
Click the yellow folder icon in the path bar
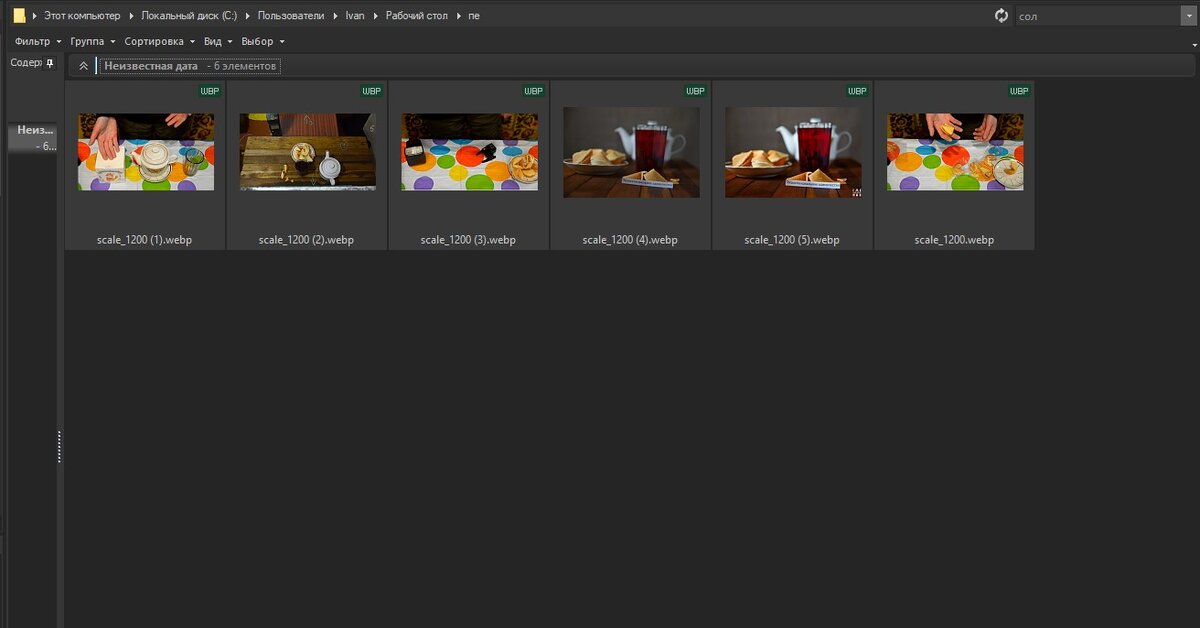click(x=19, y=15)
